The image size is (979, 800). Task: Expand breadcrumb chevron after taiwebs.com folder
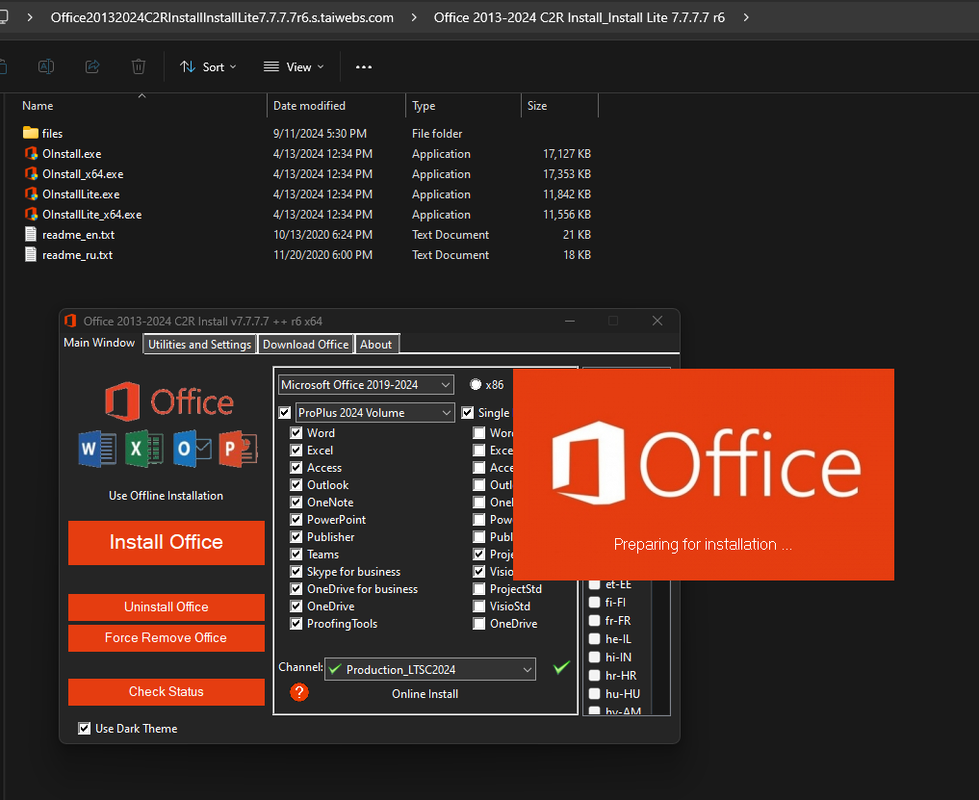(414, 17)
